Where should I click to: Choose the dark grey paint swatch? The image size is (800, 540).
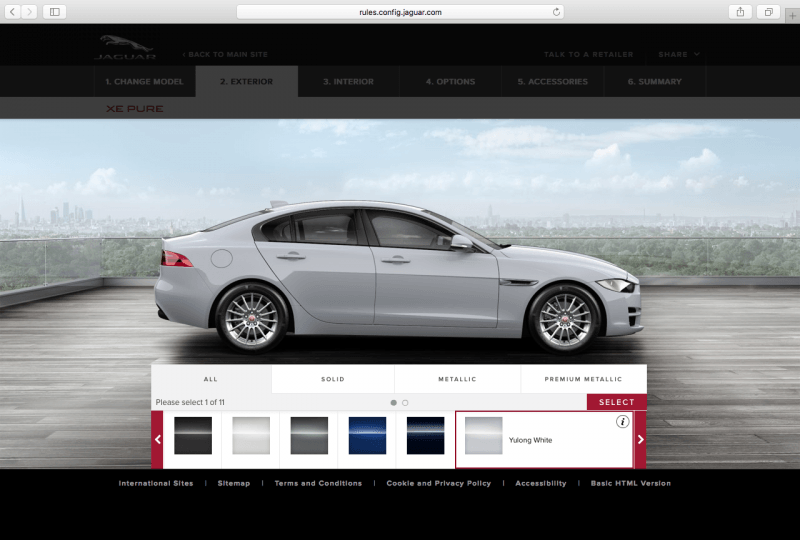tap(309, 435)
